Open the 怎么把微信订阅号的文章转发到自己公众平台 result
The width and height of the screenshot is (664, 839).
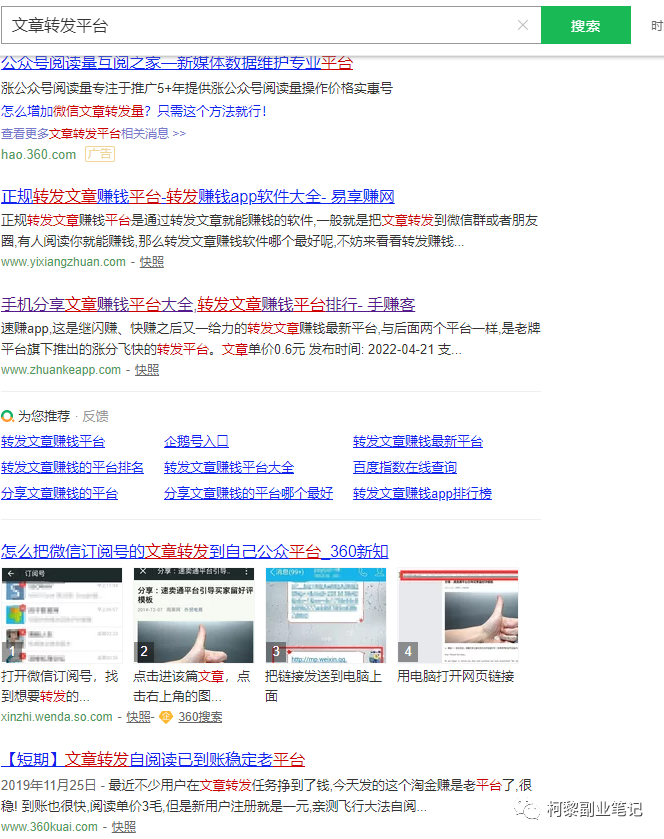[x=194, y=551]
